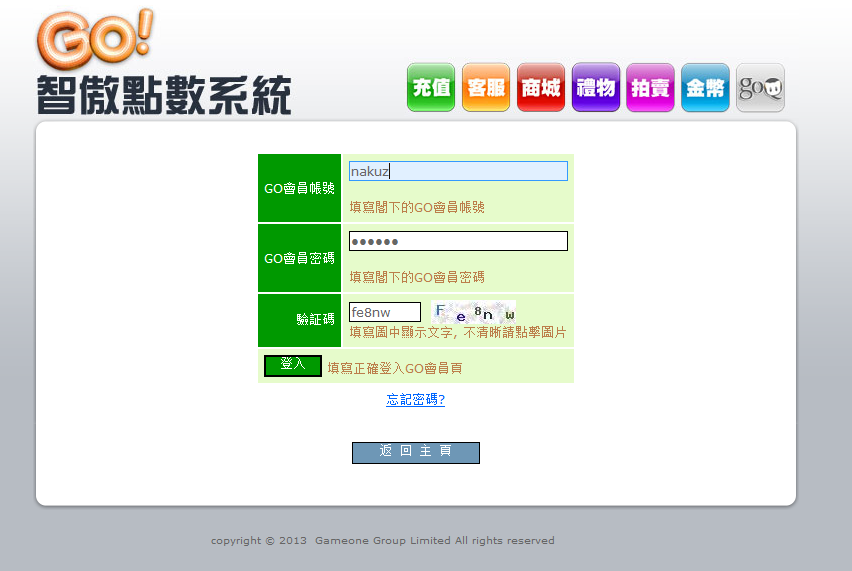Open the magenta 拍賣 auction icon
The width and height of the screenshot is (852, 571).
coord(650,88)
